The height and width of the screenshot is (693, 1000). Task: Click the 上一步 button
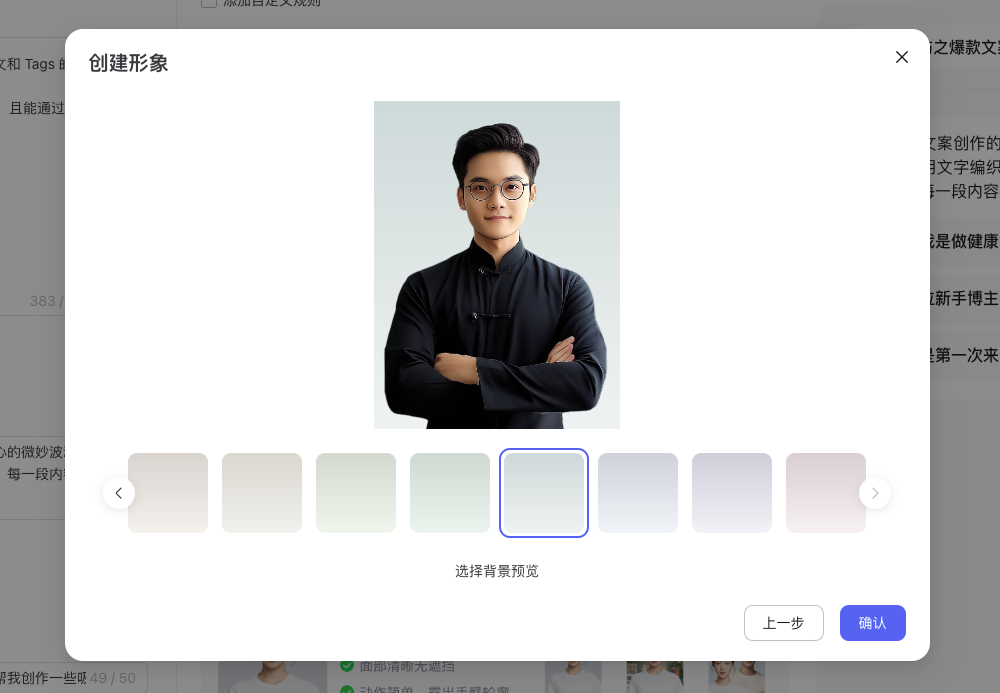click(784, 623)
